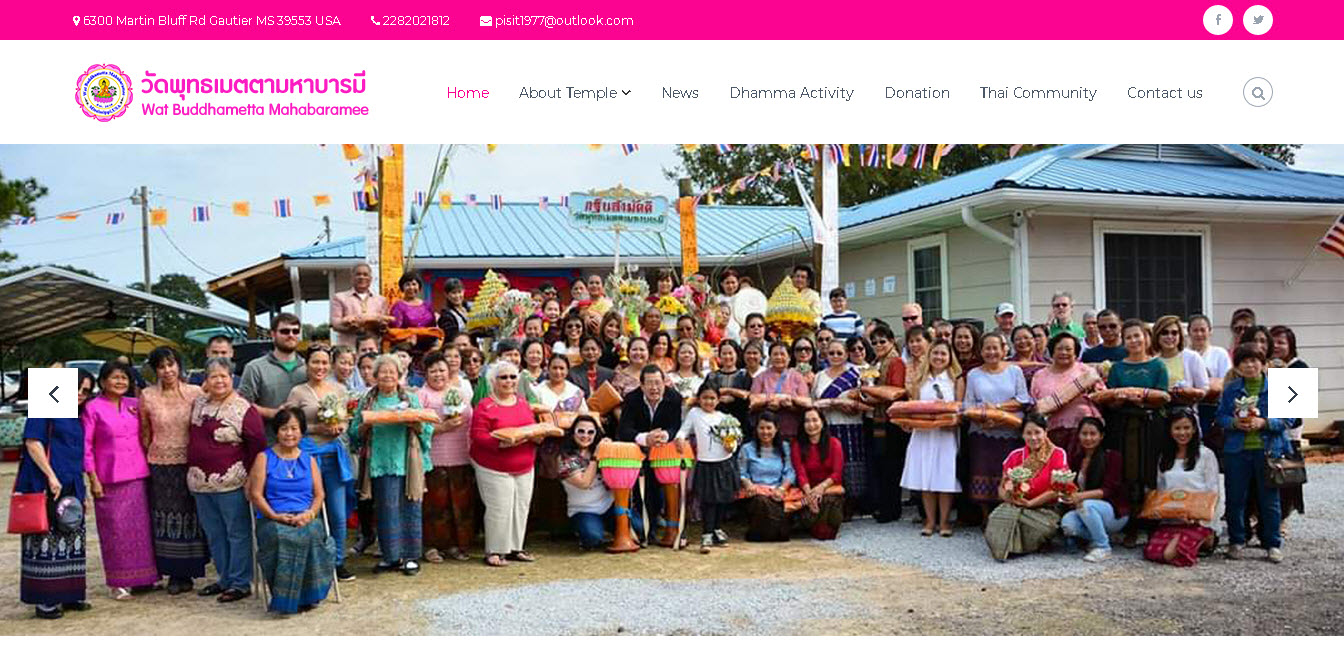The image size is (1344, 647).
Task: Click the Wat Buddhametta Mahabaramee logo emblem
Action: point(104,92)
